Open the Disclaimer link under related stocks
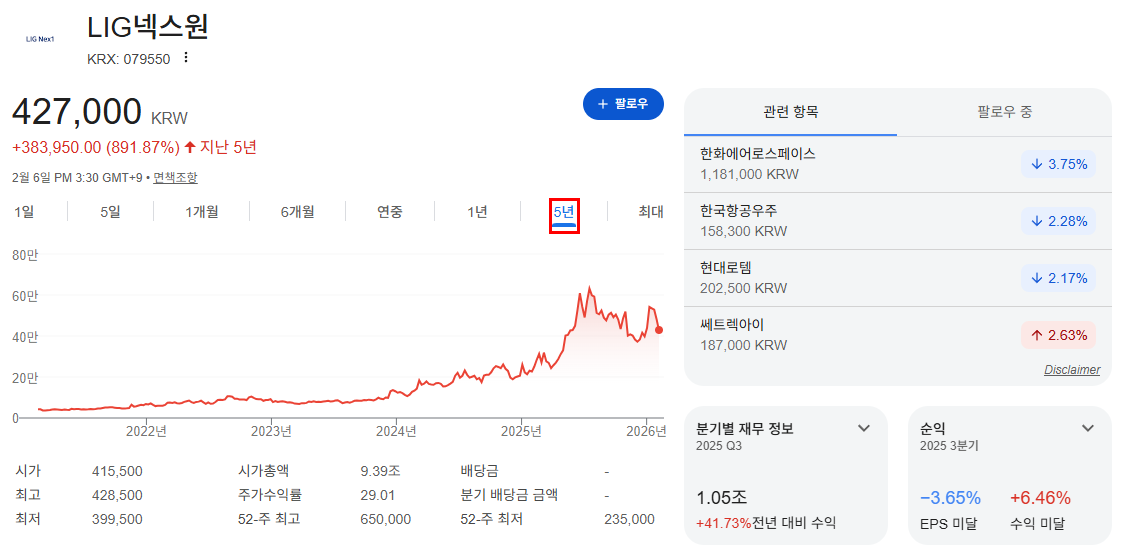The image size is (1129, 558). [1072, 370]
